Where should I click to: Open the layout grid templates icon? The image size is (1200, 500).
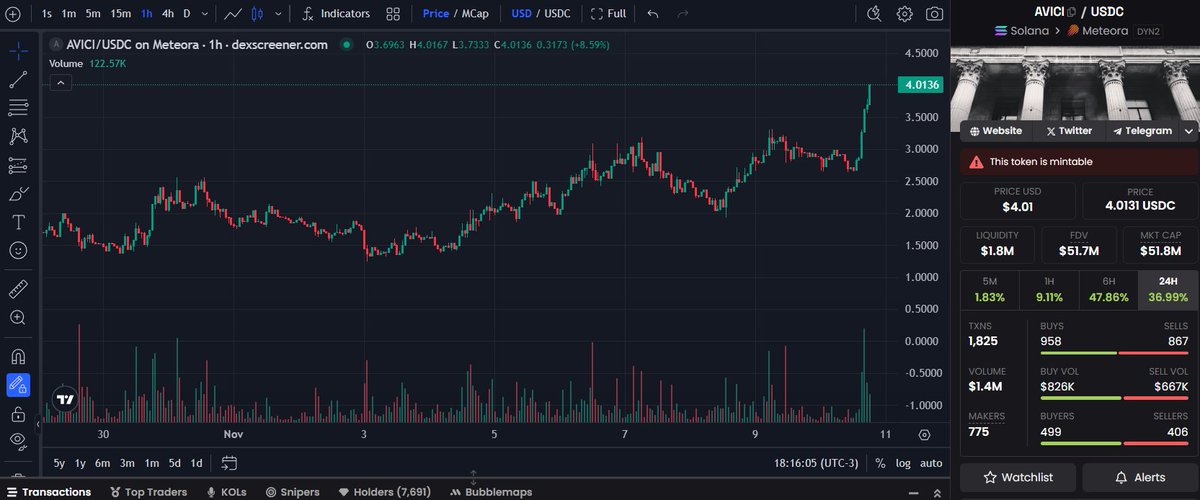click(x=394, y=14)
